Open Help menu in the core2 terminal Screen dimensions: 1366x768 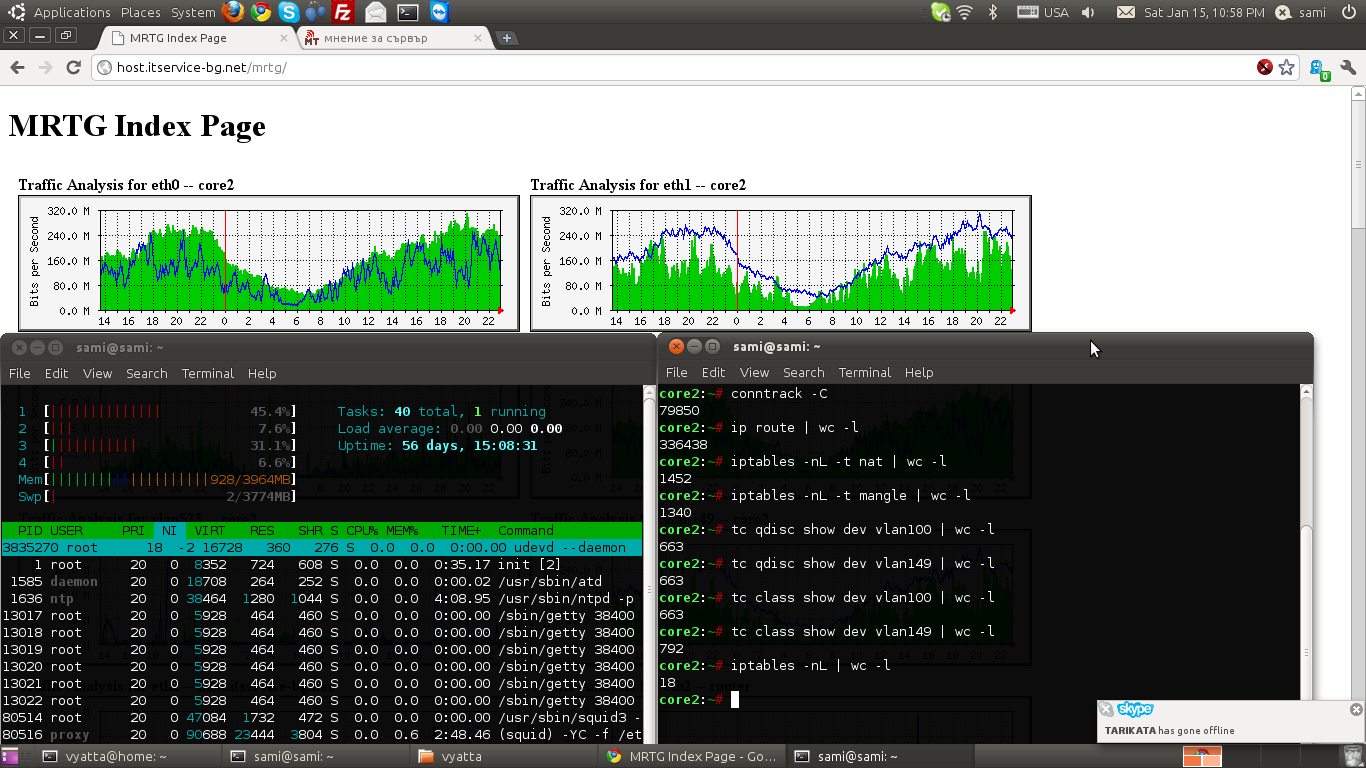click(919, 372)
